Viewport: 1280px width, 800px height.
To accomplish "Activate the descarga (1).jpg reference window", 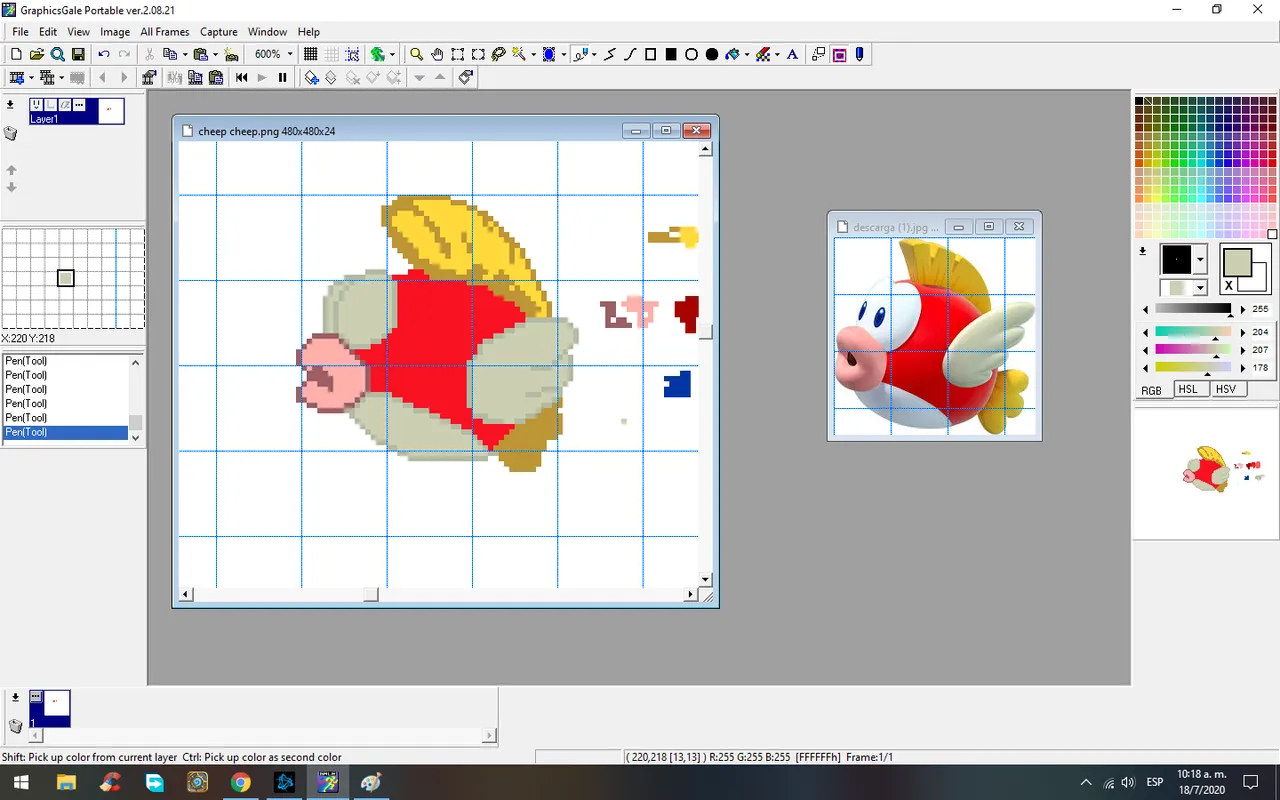I will click(x=895, y=227).
